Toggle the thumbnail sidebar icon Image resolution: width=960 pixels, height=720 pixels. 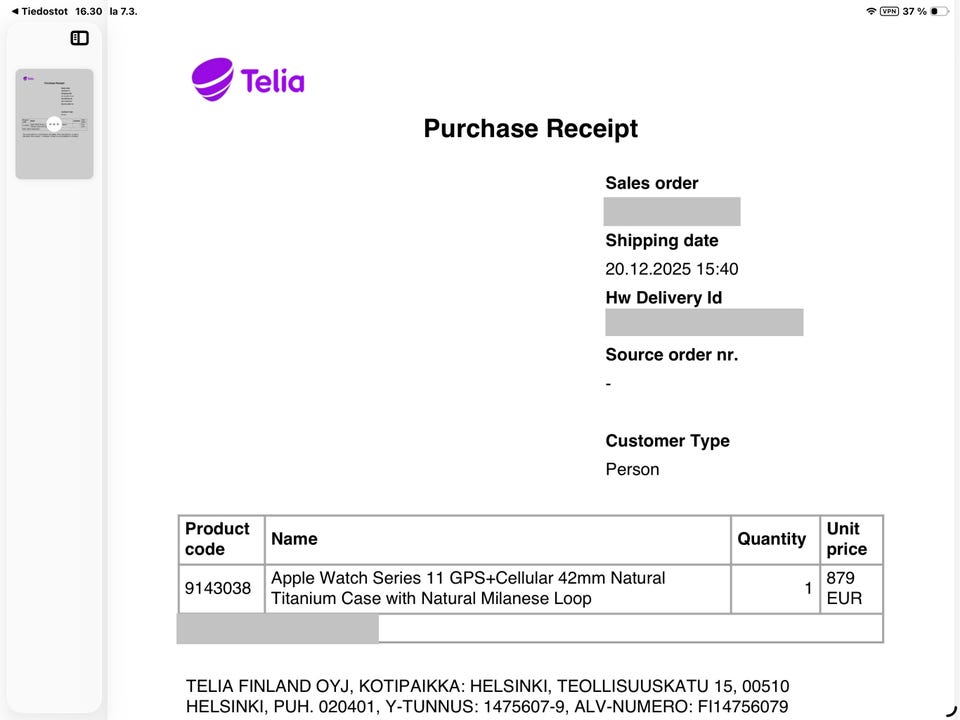[x=80, y=38]
